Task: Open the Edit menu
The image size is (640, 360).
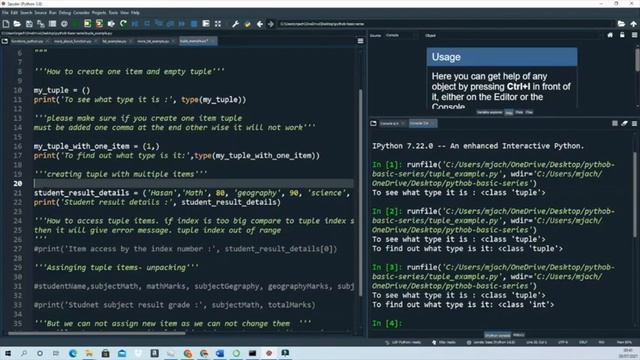Action: pos(14,13)
